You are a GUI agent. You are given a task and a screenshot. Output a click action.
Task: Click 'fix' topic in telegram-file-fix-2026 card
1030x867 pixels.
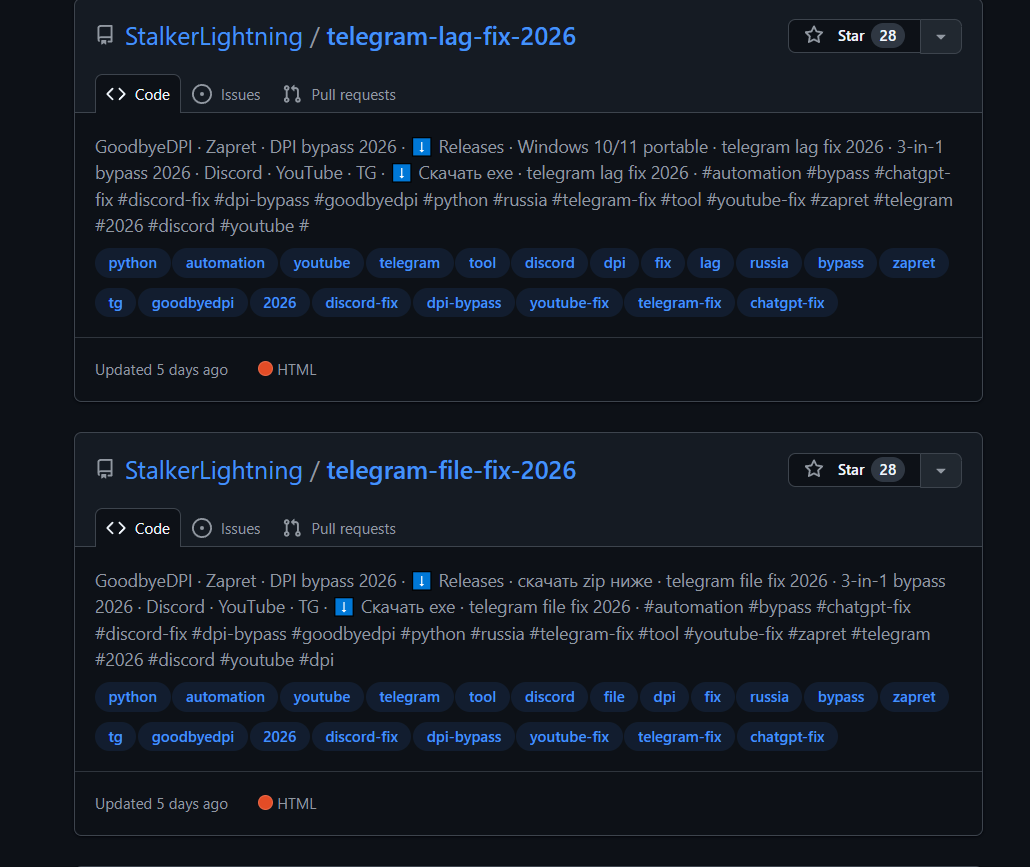click(x=713, y=698)
